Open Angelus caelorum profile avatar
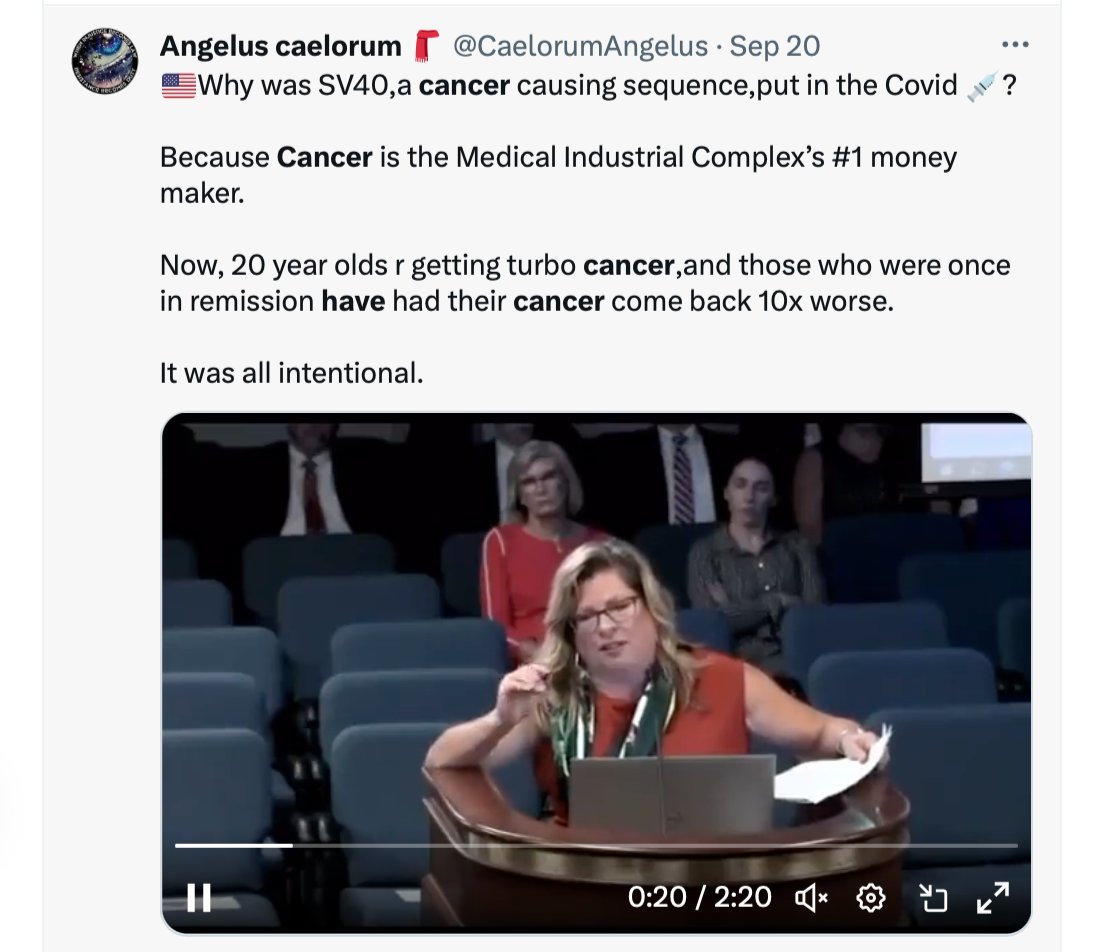Viewport: 1104px width, 952px height. [x=105, y=61]
